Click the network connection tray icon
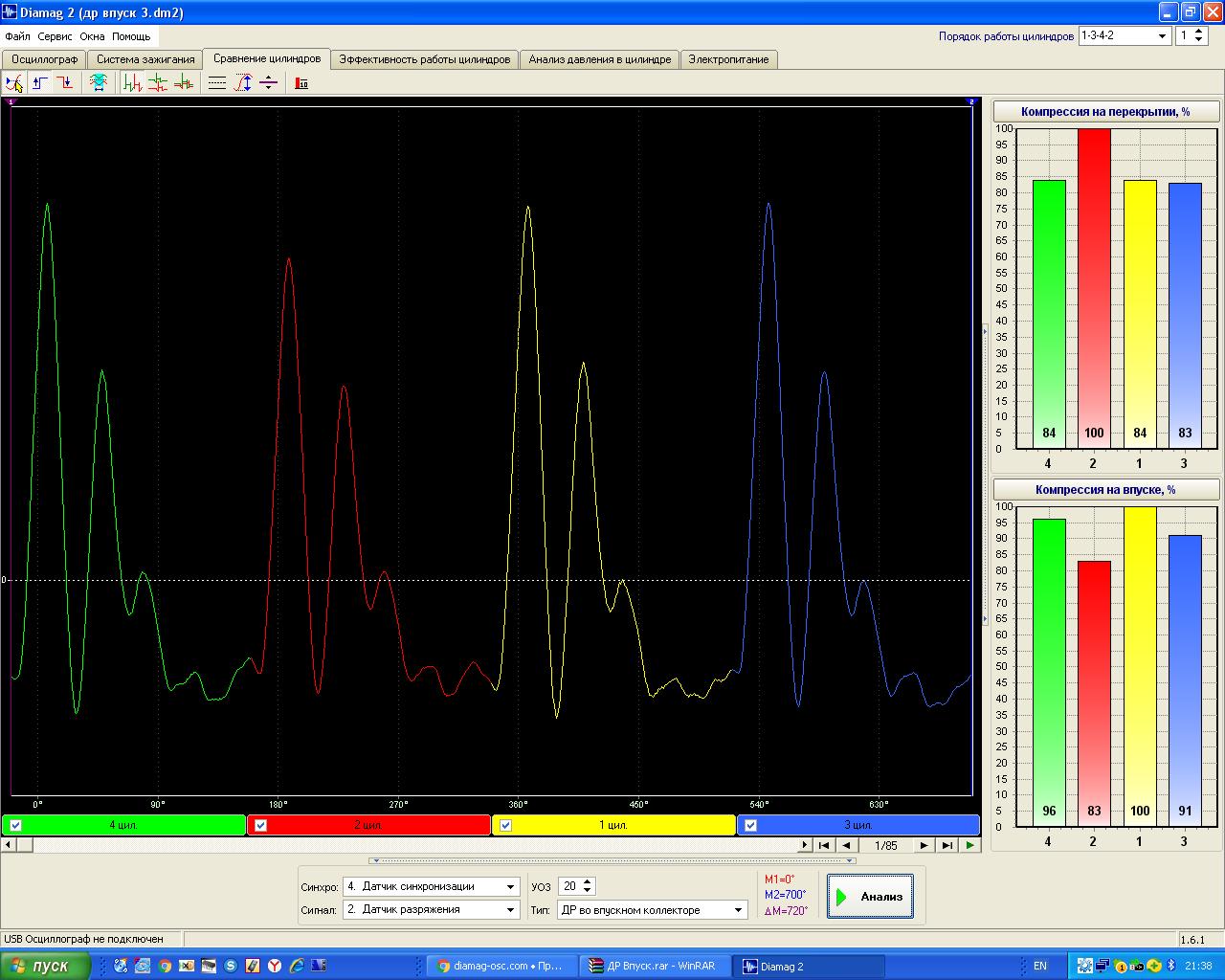The height and width of the screenshot is (980, 1225). click(1102, 966)
